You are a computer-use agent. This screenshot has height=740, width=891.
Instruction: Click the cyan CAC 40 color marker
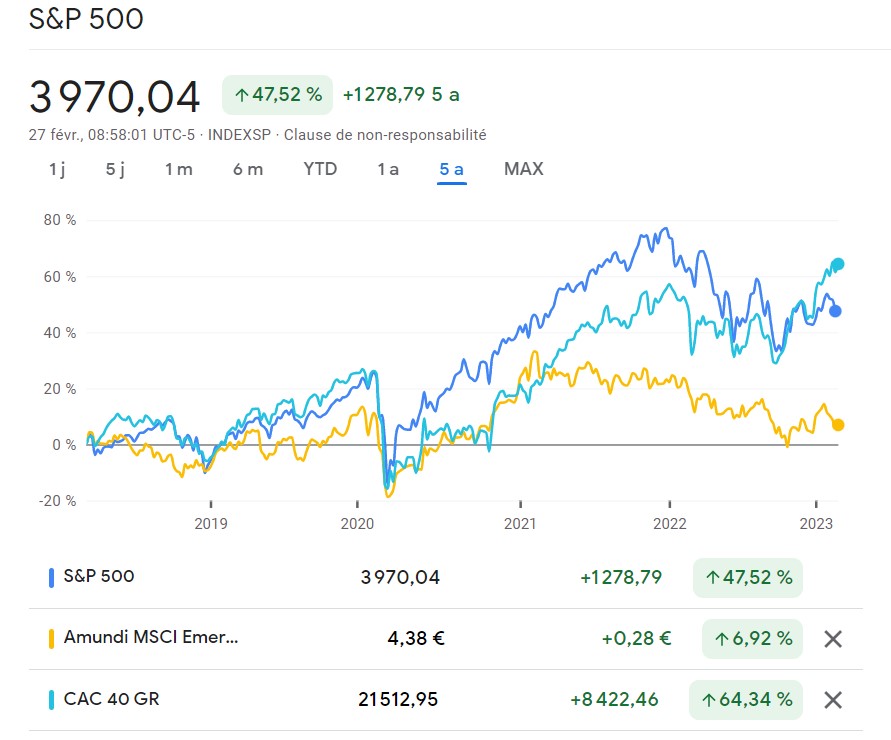pos(51,700)
